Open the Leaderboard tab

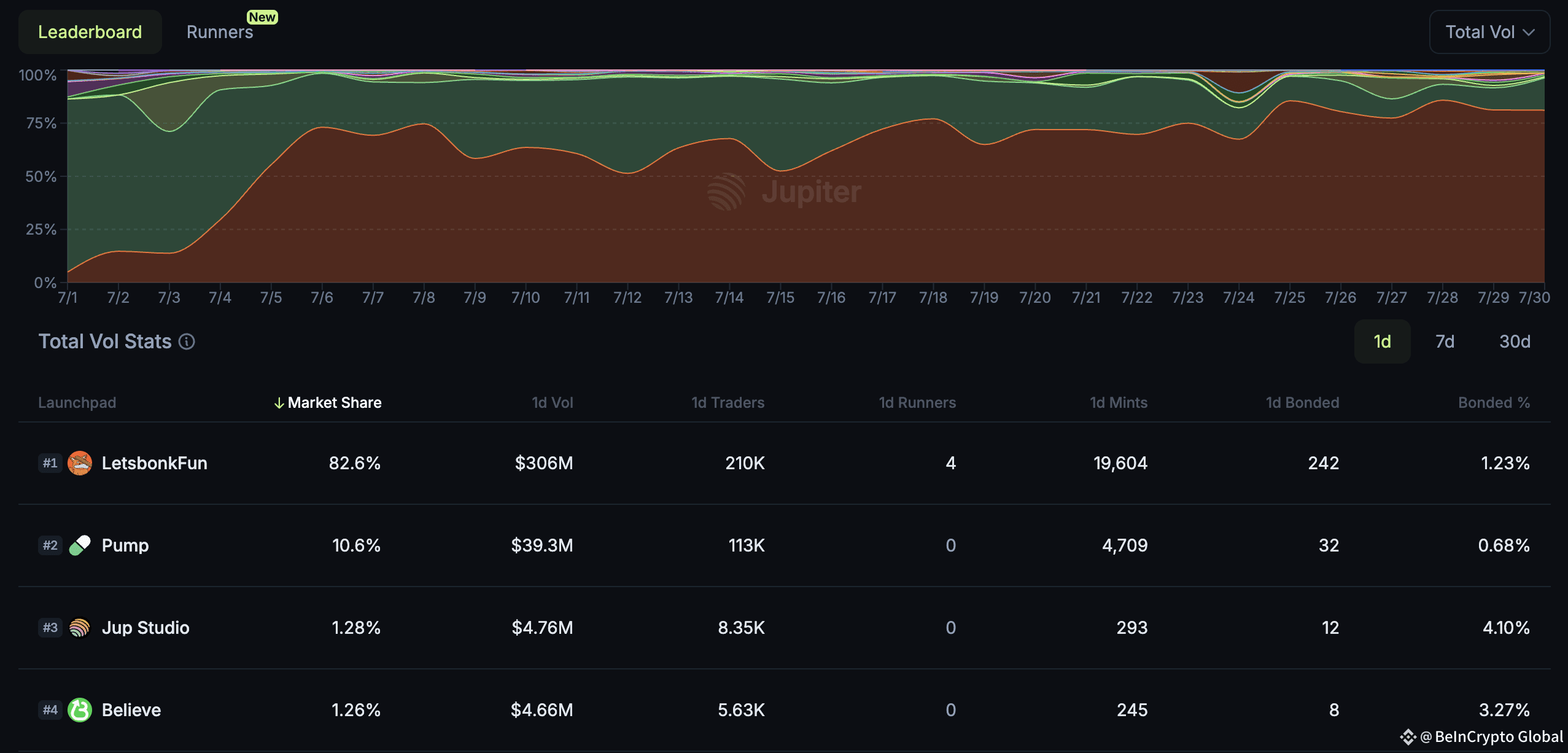(90, 32)
